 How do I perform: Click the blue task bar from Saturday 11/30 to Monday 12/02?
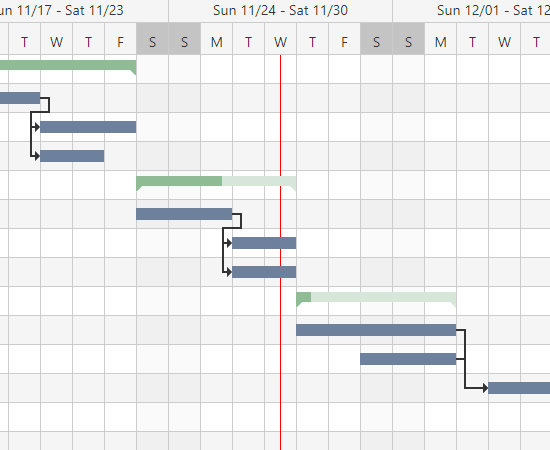click(408, 359)
